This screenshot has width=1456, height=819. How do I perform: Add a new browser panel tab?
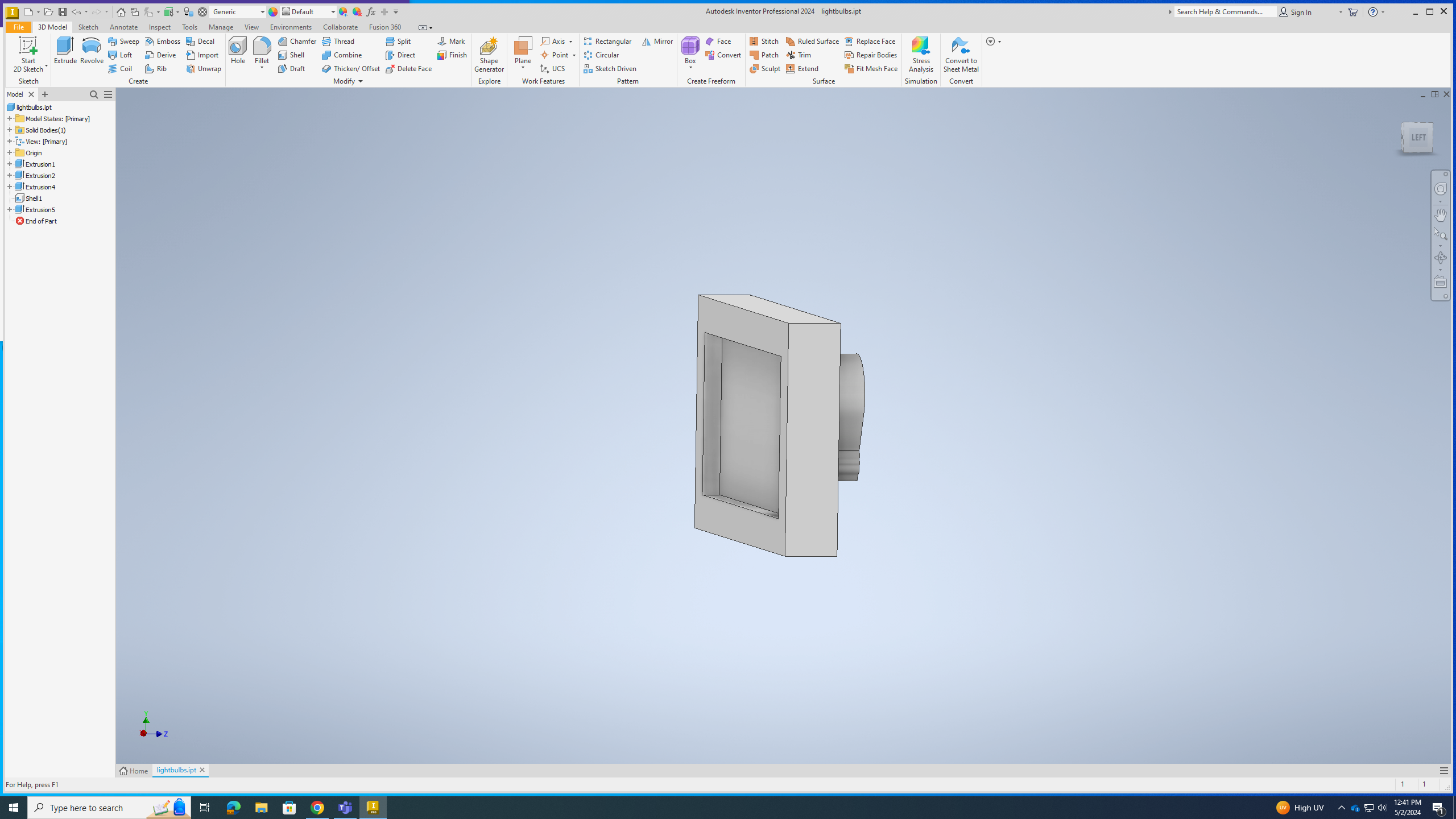pos(45,94)
